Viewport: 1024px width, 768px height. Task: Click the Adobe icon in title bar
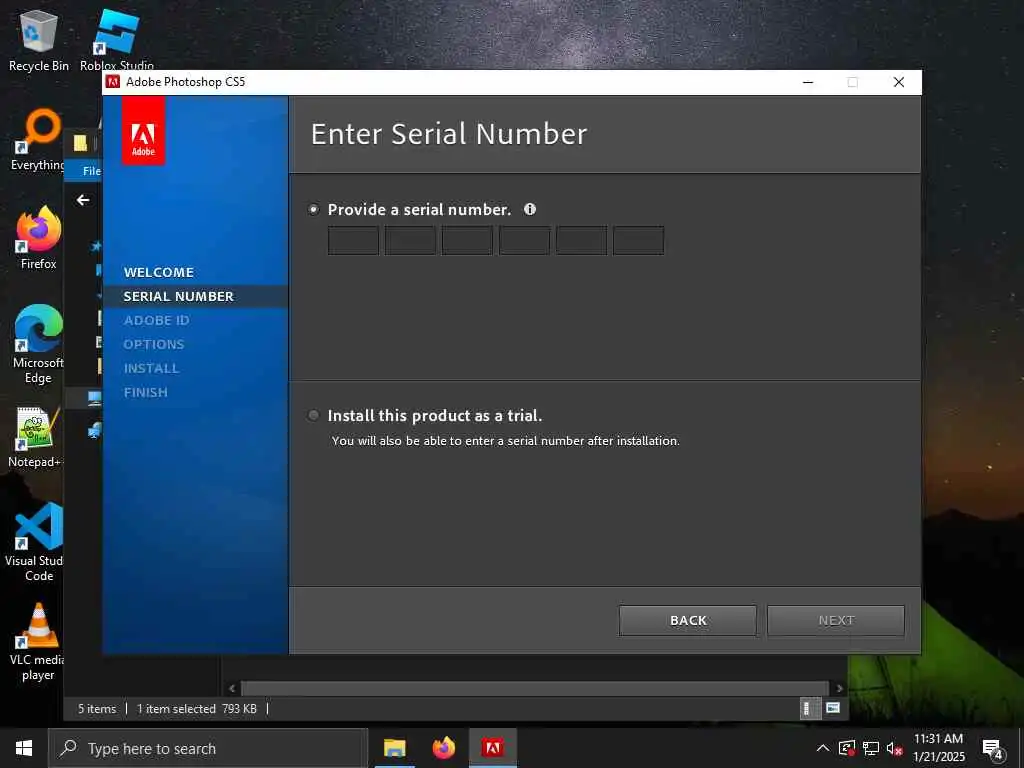(113, 82)
